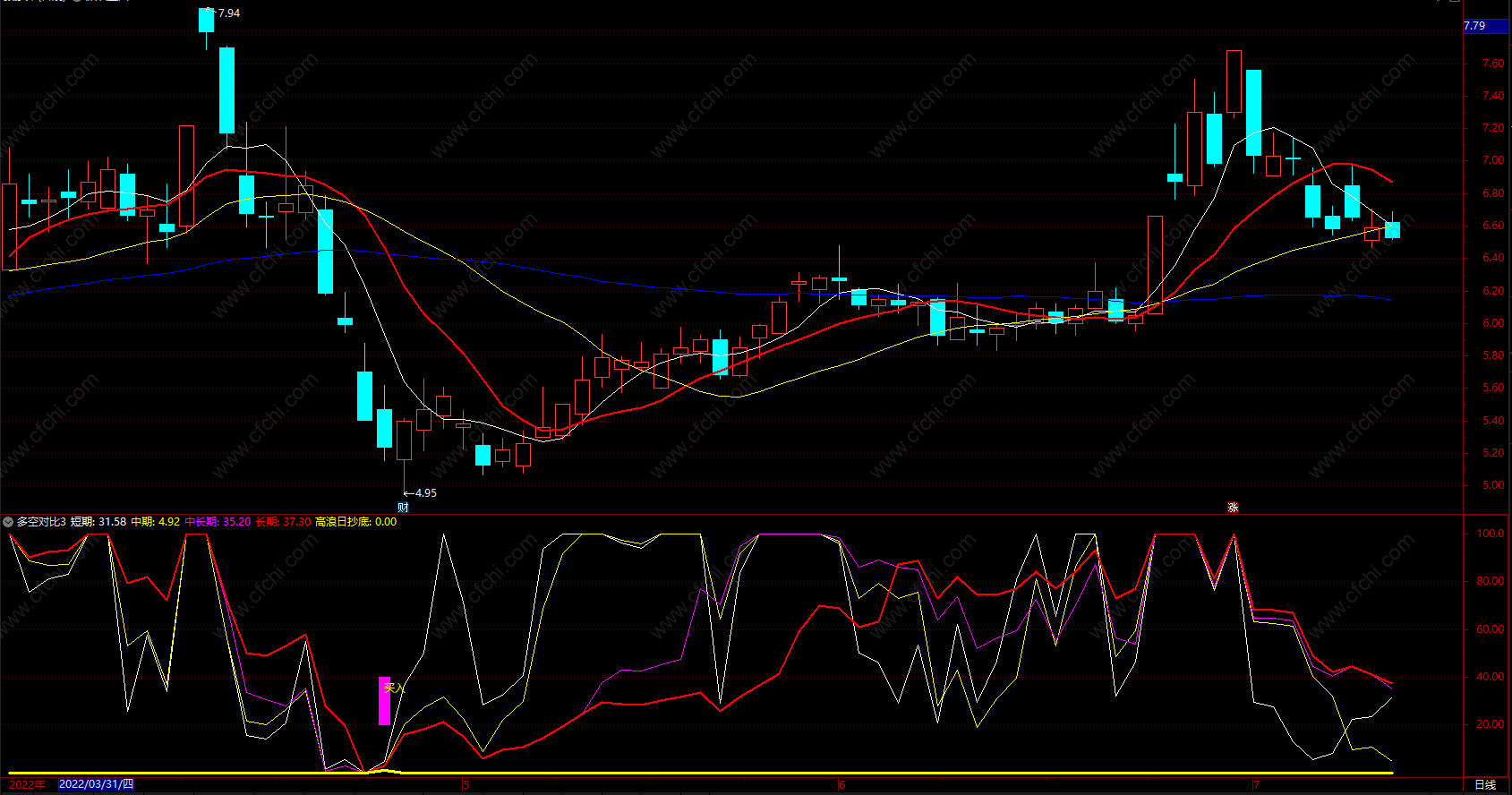
Task: Select the 多空对比3 indicator name
Action: click(x=41, y=522)
